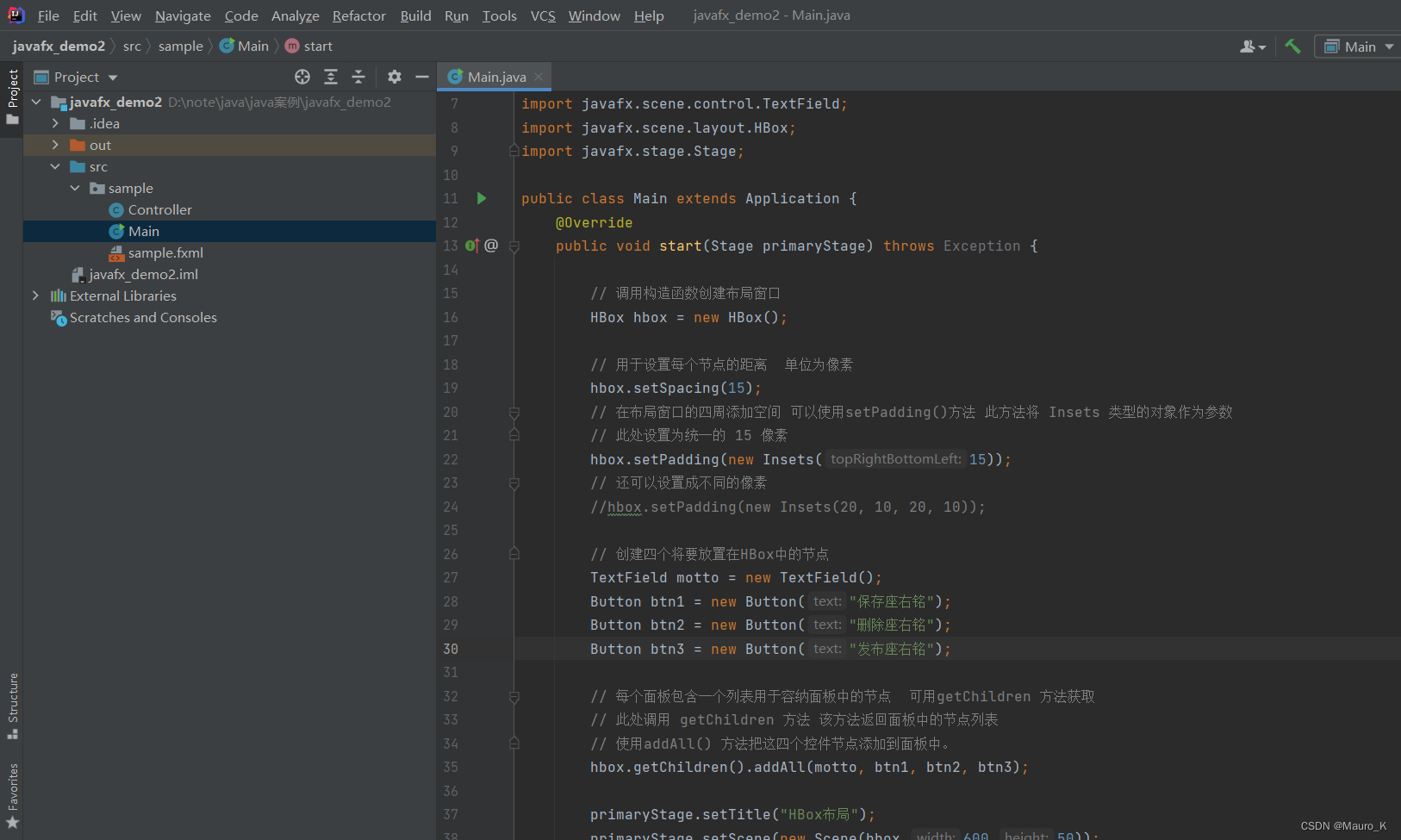1401x840 pixels.
Task: Open the Refactor menu
Action: (x=359, y=16)
